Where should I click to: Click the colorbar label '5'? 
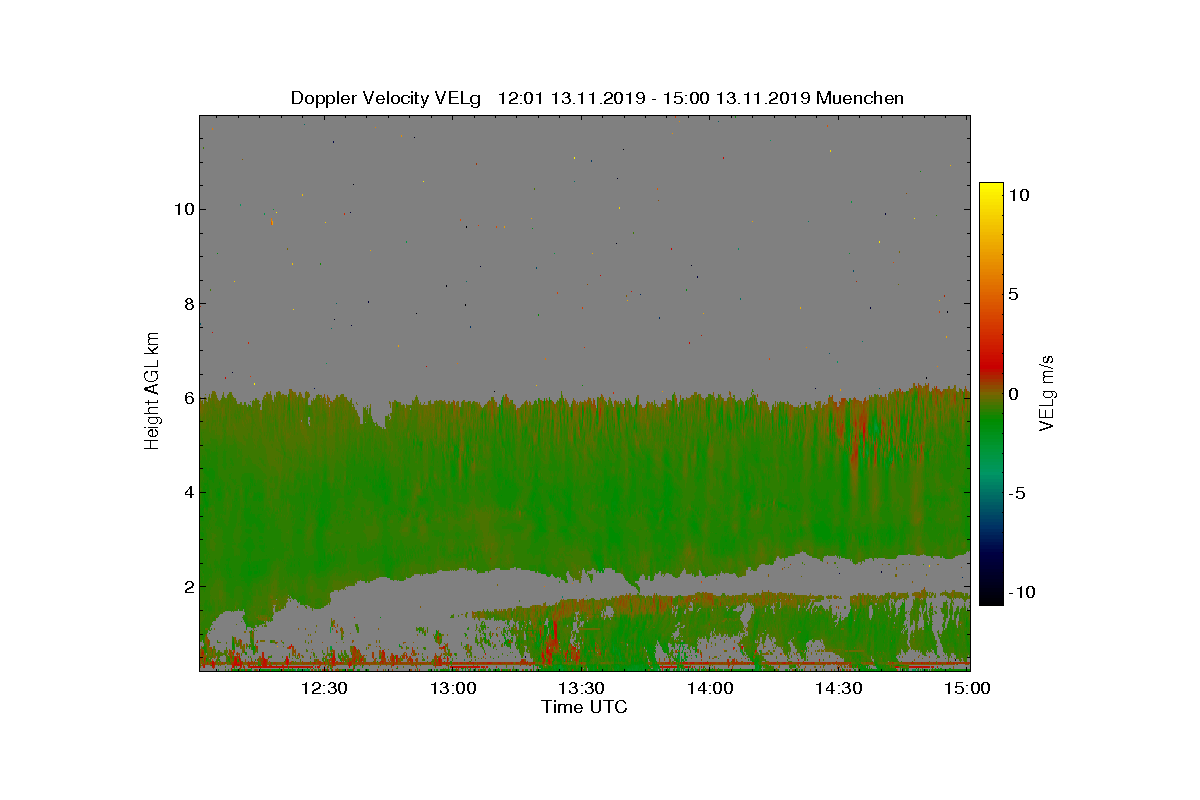1014,295
